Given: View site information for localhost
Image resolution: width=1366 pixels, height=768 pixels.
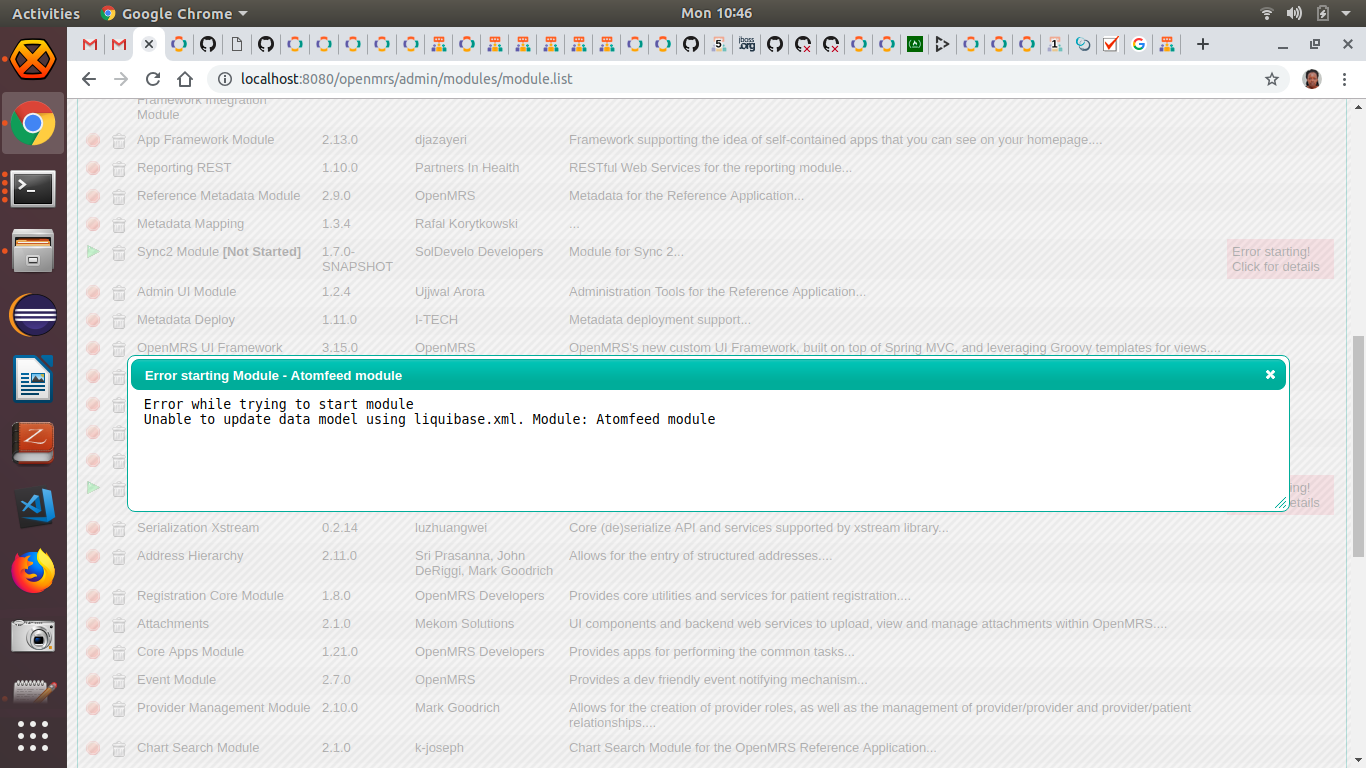Looking at the screenshot, I should (224, 79).
